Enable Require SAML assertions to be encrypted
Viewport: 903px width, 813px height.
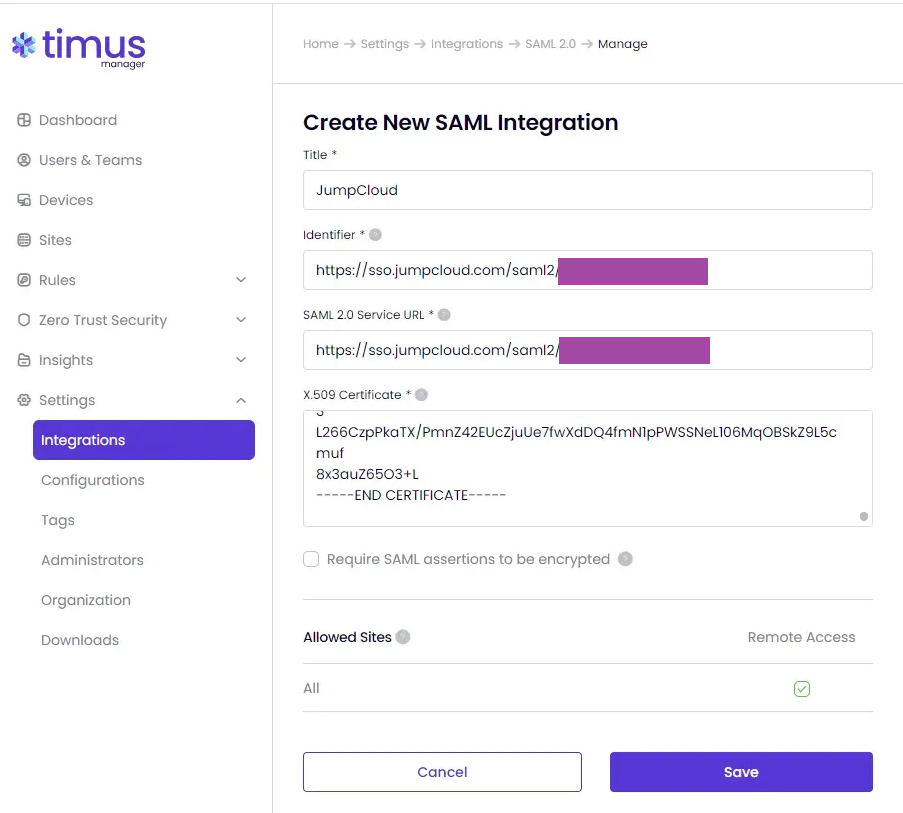311,559
